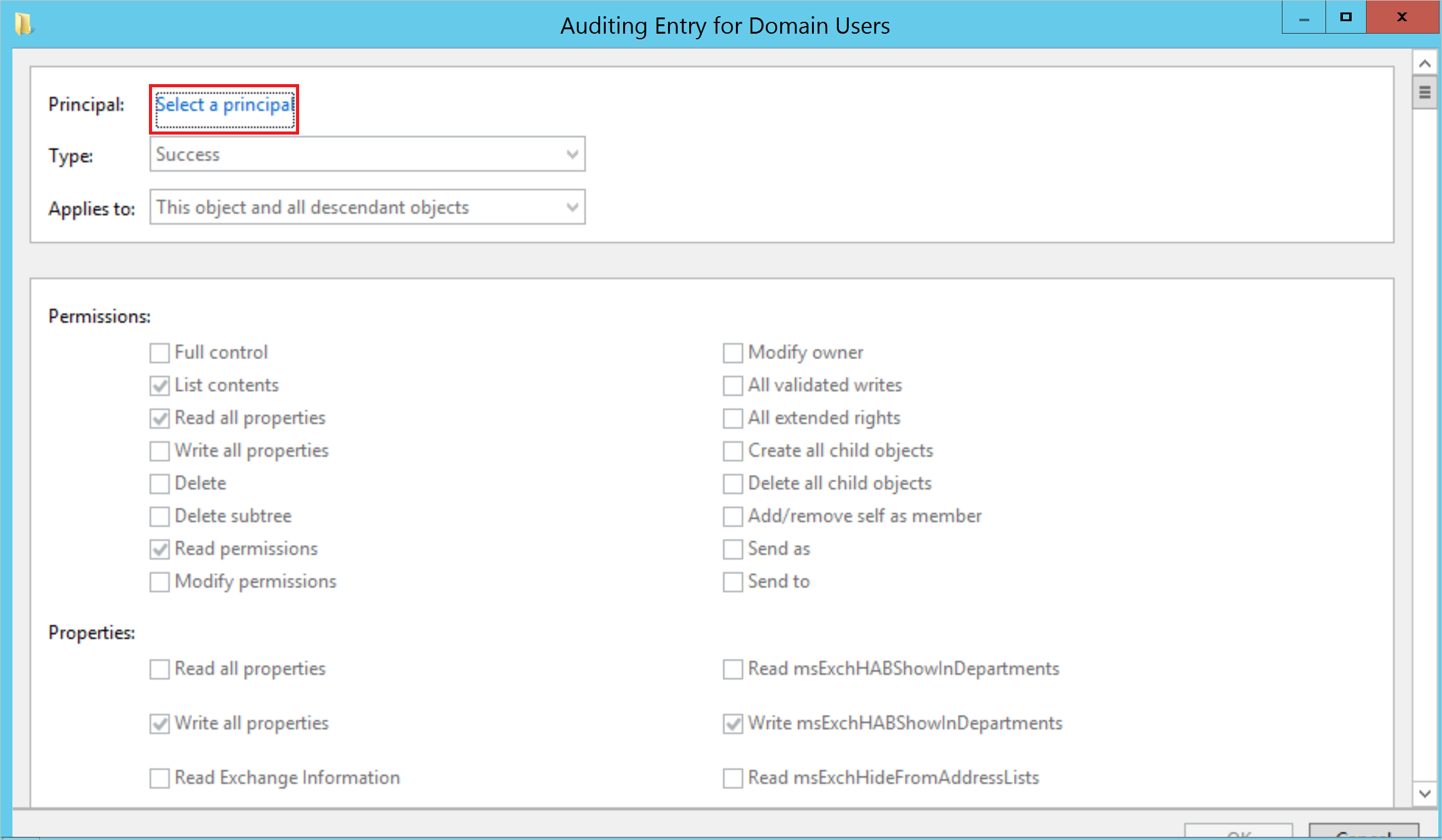Screen dimensions: 1442x840
Task: Enable Delete subtree permission
Action: tap(160, 515)
